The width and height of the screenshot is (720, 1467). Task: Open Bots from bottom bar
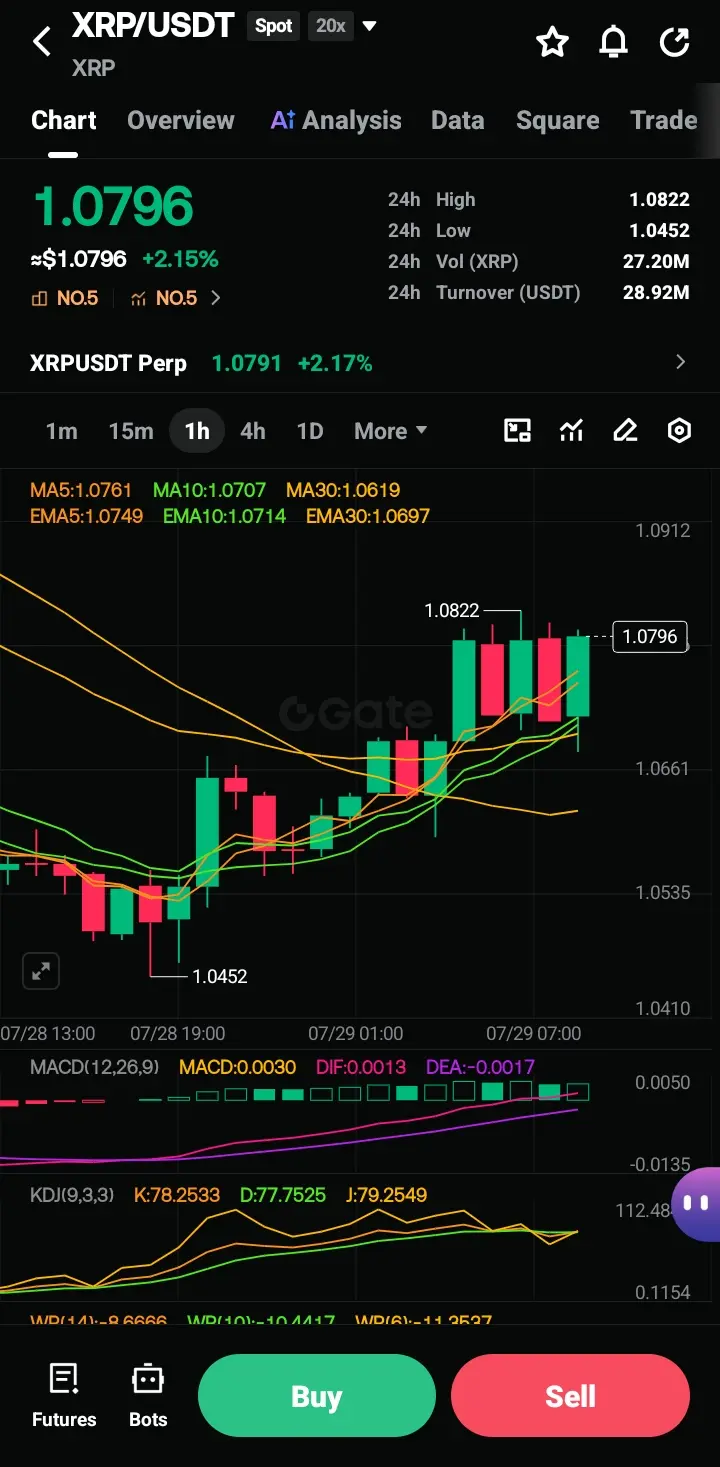[148, 1395]
